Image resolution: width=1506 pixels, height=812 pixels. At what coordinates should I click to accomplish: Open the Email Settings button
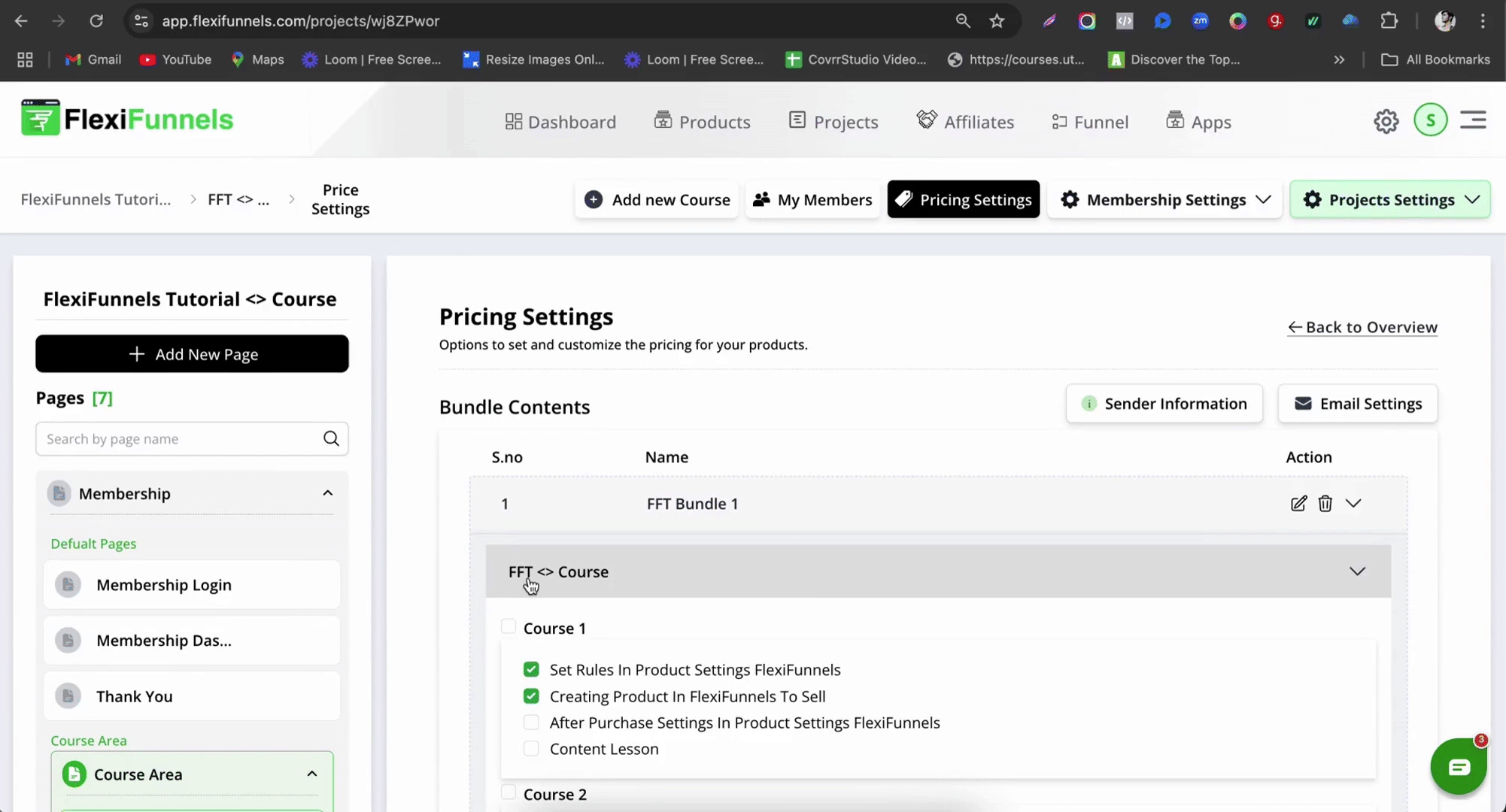(1357, 404)
